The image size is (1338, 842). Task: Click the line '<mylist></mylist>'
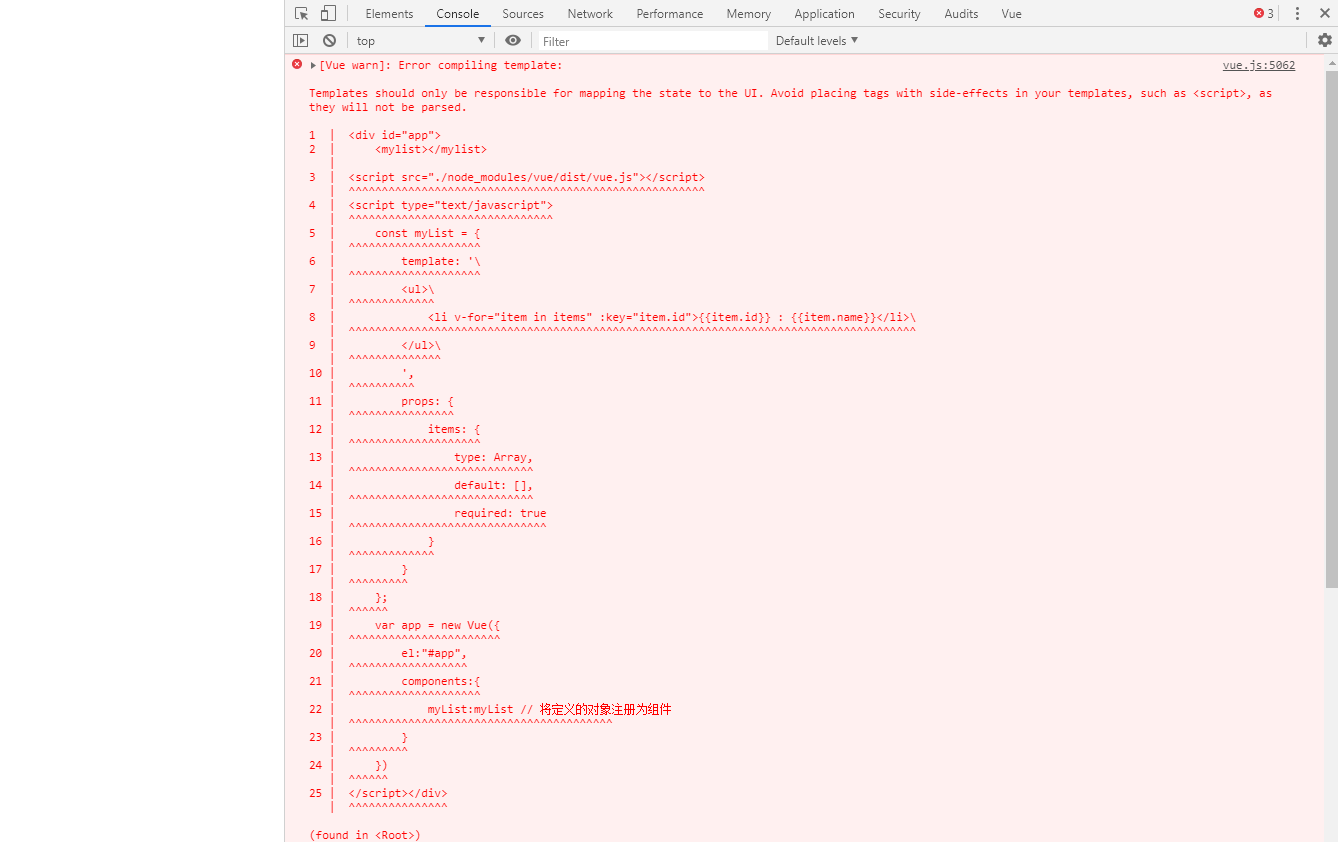pyautogui.click(x=431, y=149)
